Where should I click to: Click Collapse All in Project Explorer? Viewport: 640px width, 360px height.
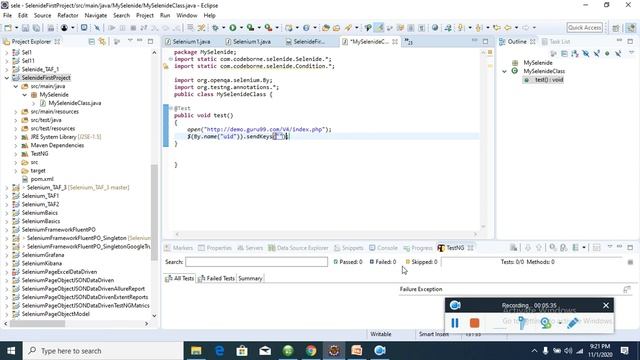pyautogui.click(x=91, y=42)
